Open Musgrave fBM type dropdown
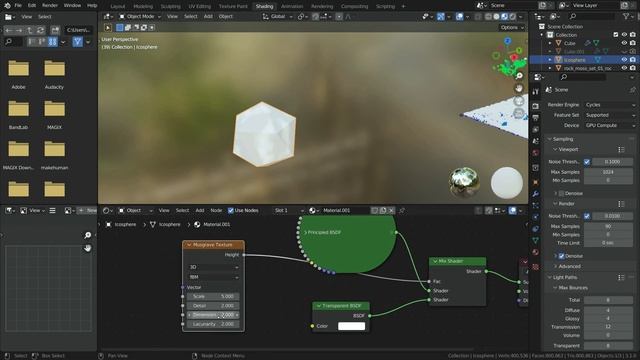 coord(213,277)
